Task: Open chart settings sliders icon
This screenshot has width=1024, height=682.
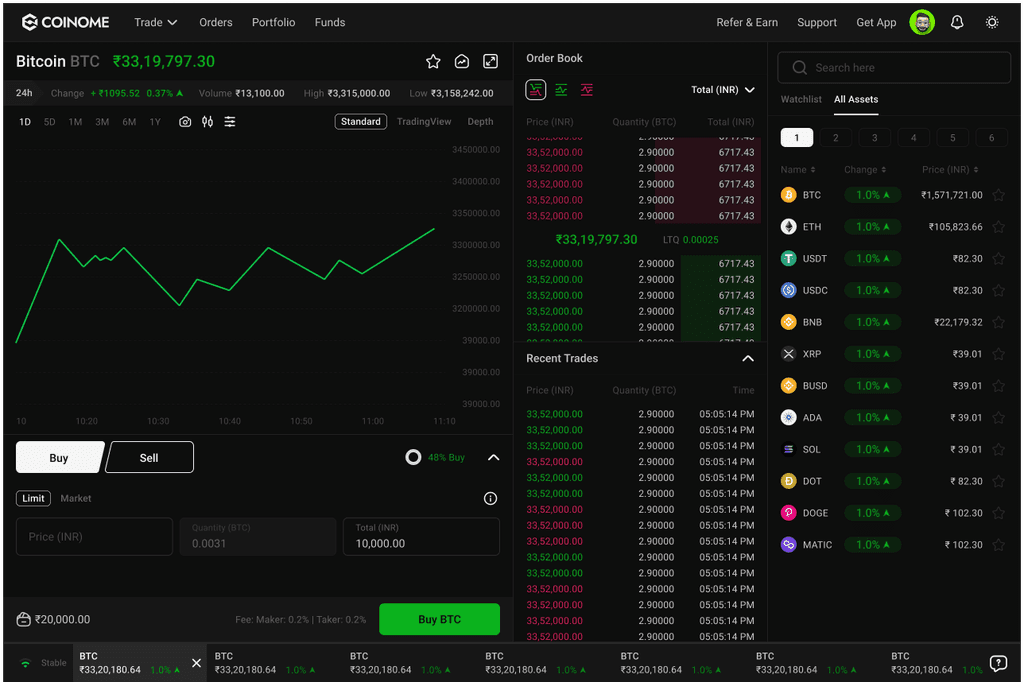Action: coord(230,122)
